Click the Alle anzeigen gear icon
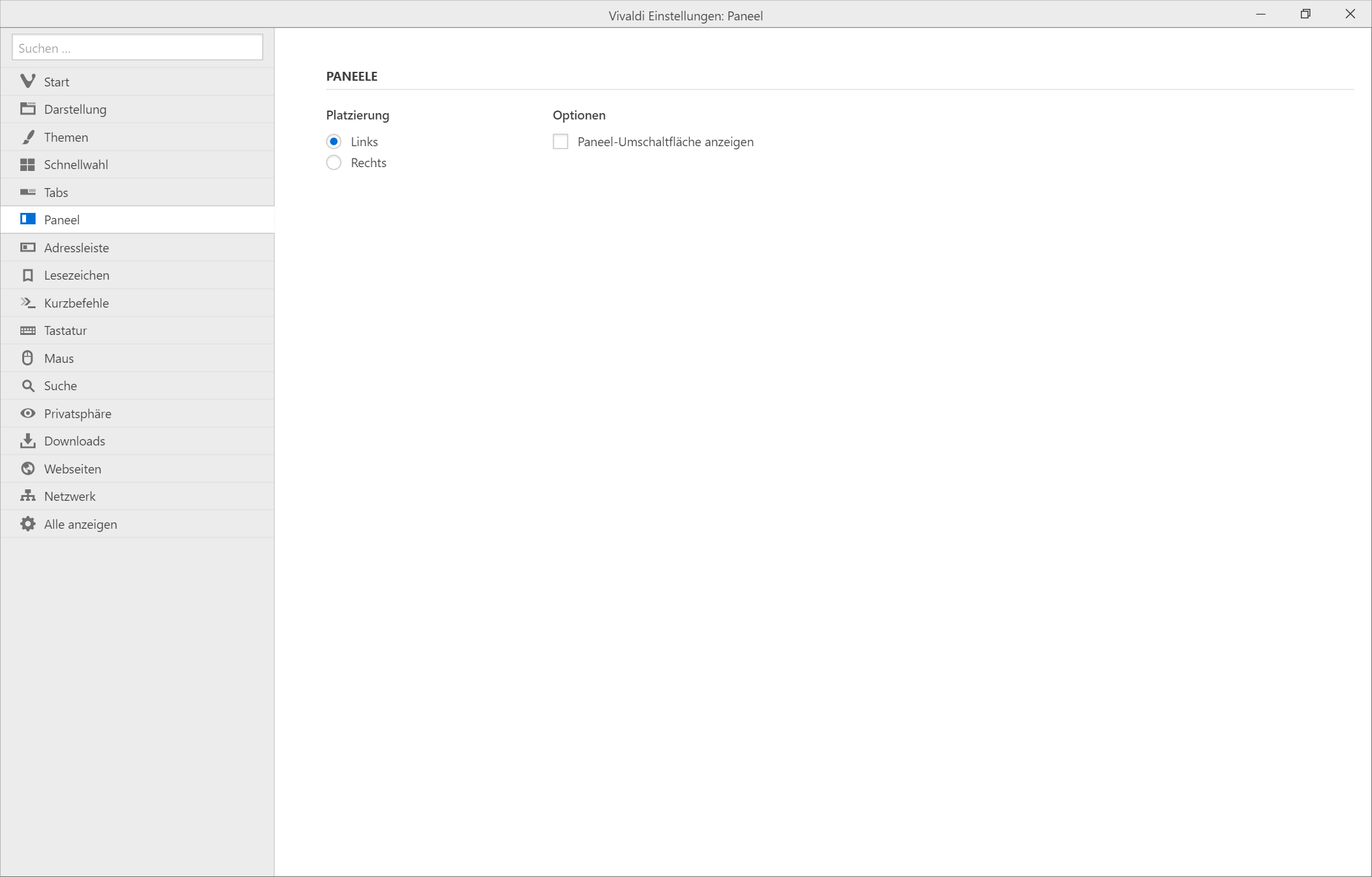 pyautogui.click(x=27, y=524)
